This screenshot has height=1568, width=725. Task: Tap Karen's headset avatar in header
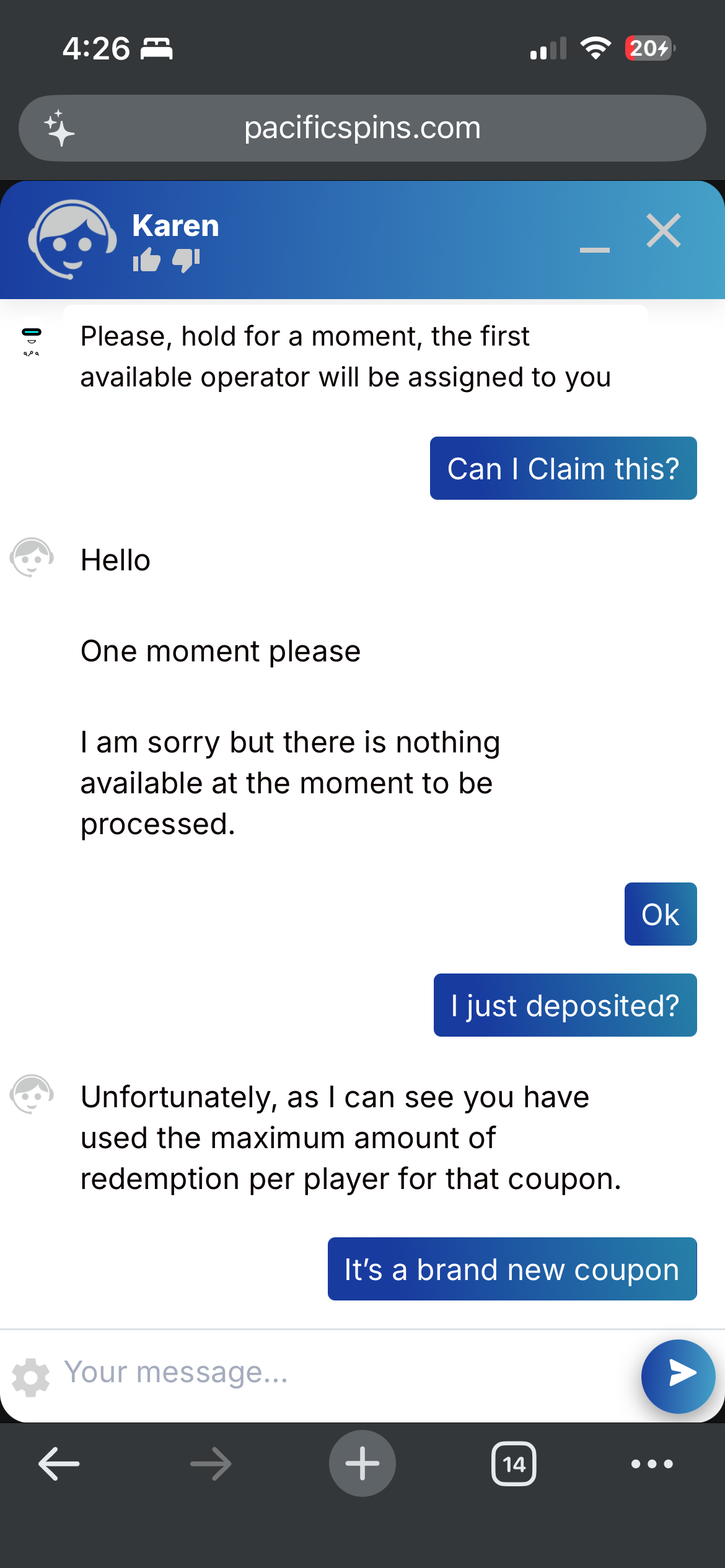(72, 239)
